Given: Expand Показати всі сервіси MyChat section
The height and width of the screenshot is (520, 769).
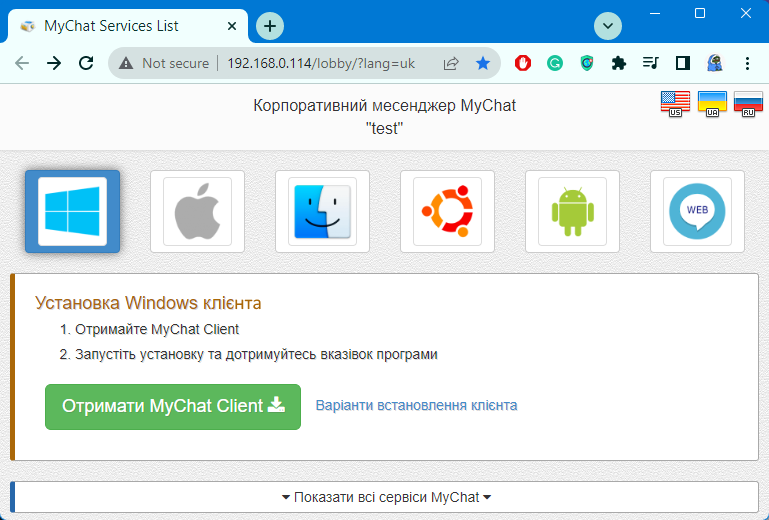Looking at the screenshot, I should tap(386, 497).
